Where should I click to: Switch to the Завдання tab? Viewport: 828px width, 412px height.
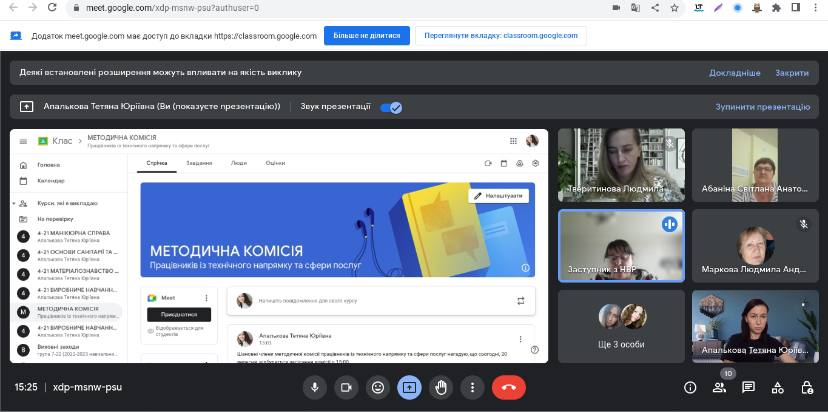pos(199,163)
